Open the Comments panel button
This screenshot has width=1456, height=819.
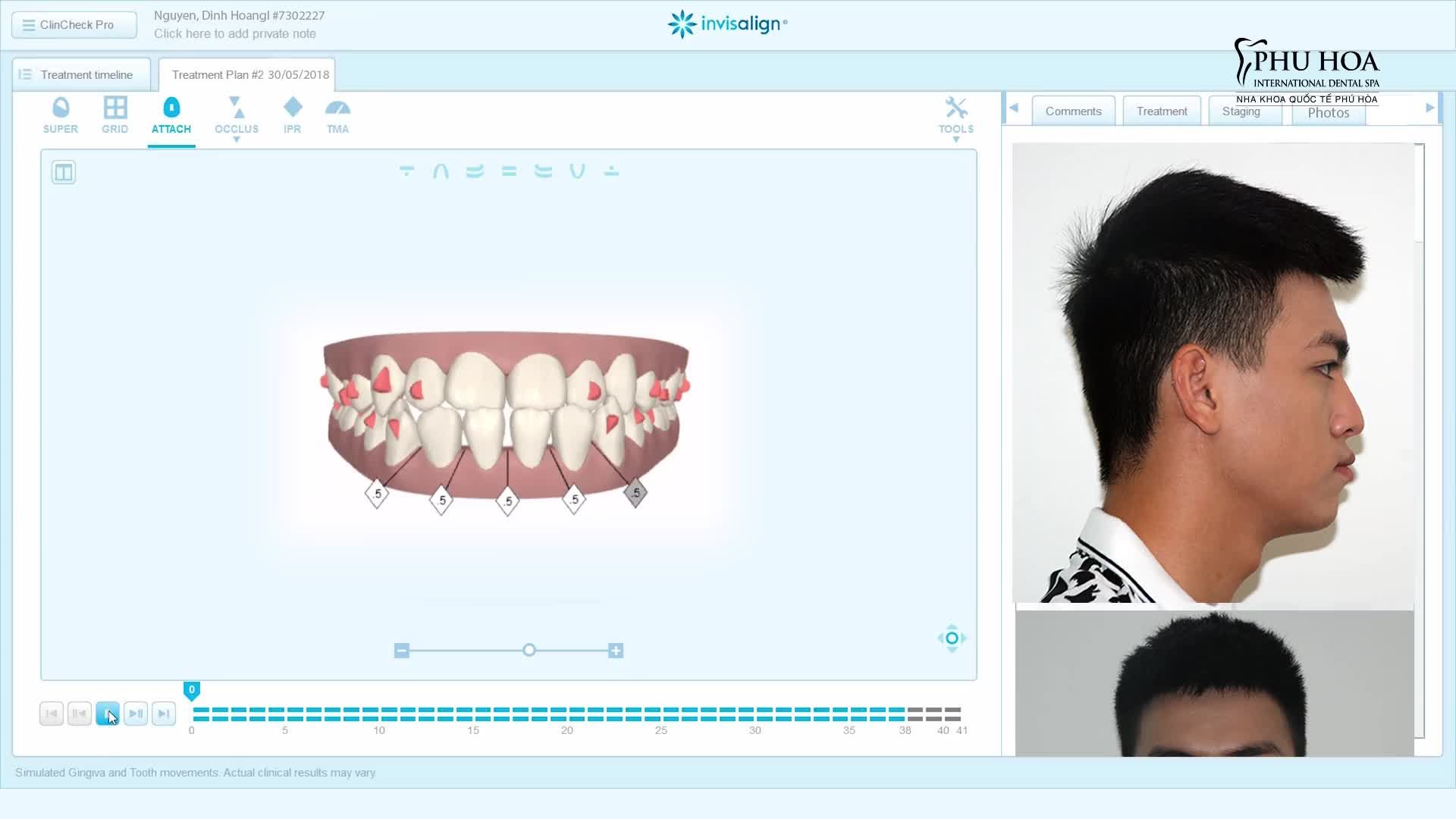click(x=1074, y=111)
